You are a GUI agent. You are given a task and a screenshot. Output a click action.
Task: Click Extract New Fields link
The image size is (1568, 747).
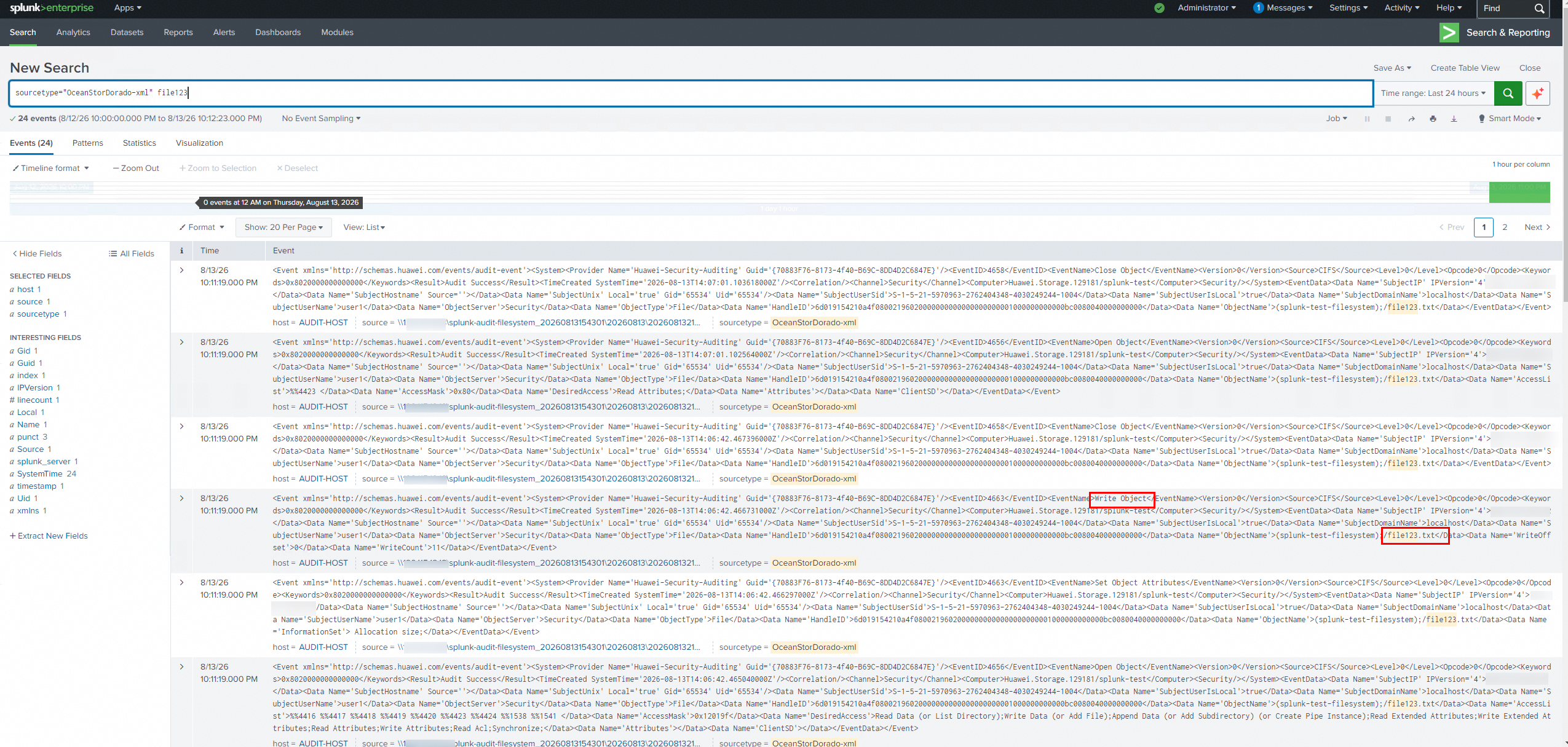(x=49, y=536)
